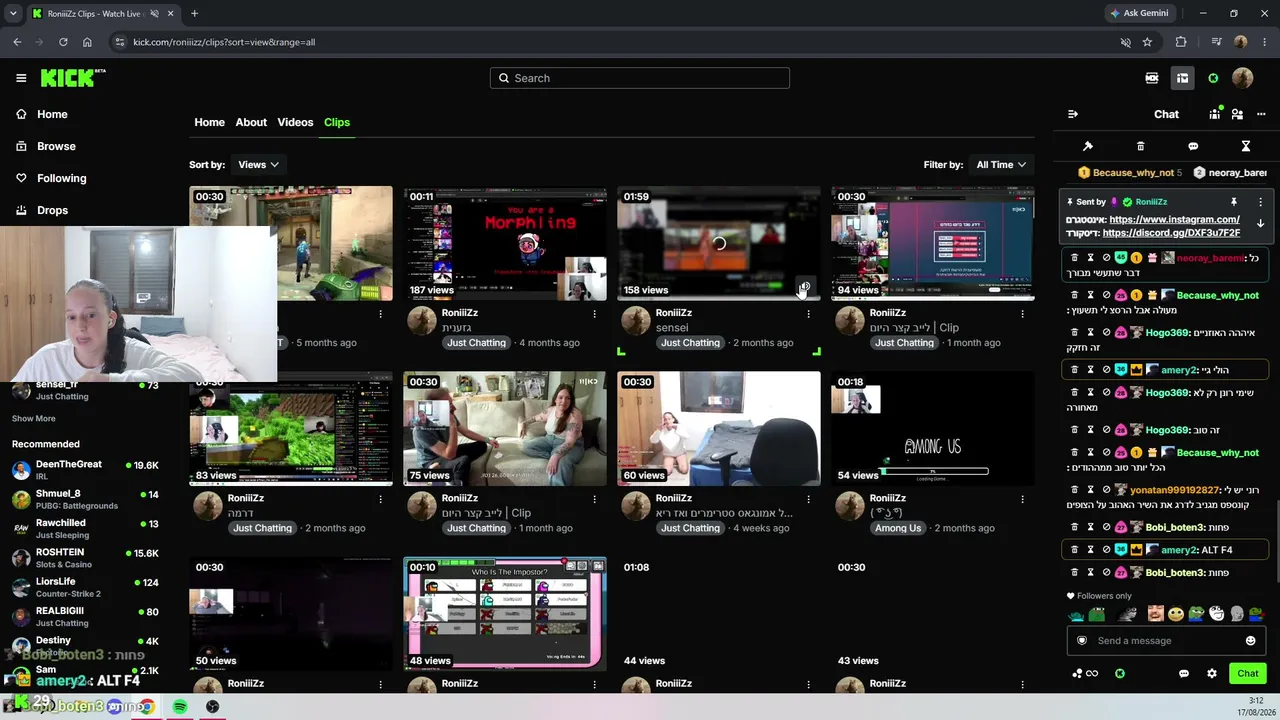The width and height of the screenshot is (1280, 720).
Task: Click the moderation gavel icon
Action: tap(1088, 146)
